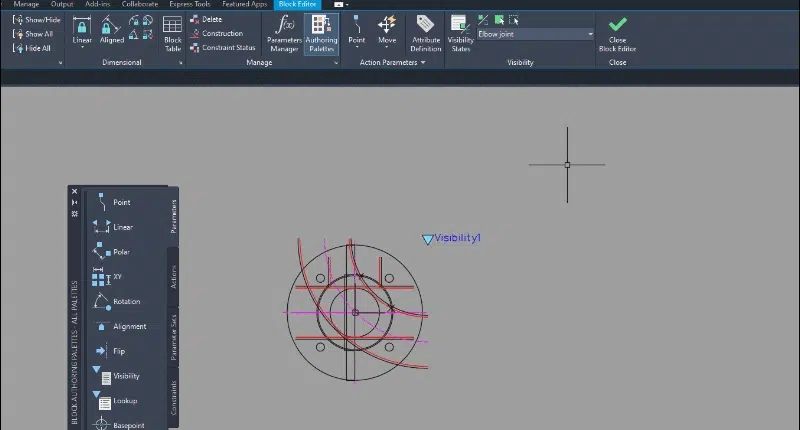Viewport: 800px width, 430px height.
Task: Switch to the Output ribbon tab
Action: 62,4
